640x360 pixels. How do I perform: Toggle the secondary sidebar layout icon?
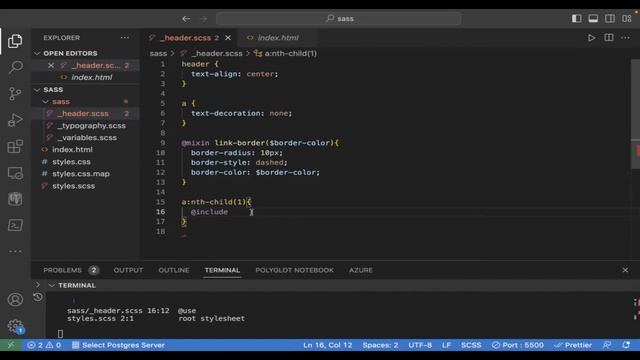tap(610, 18)
